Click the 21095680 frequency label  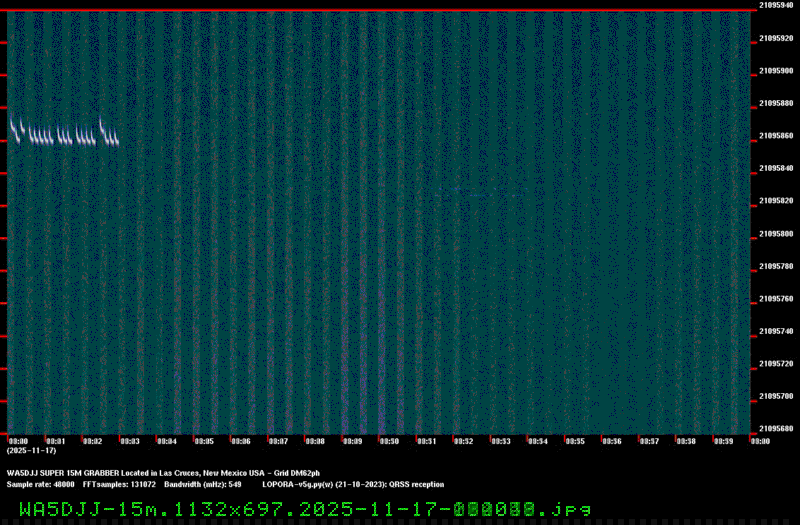click(777, 428)
